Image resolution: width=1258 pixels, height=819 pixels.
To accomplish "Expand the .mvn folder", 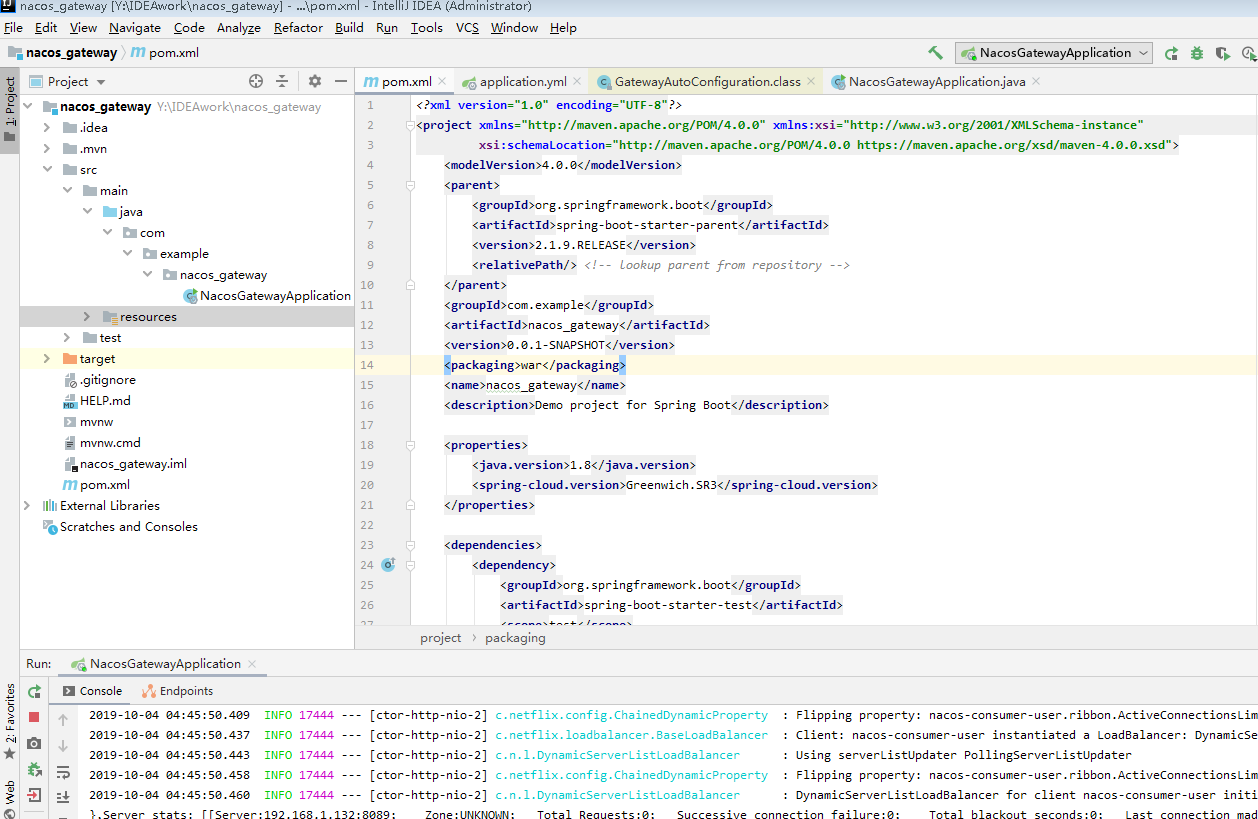I will click(x=47, y=149).
